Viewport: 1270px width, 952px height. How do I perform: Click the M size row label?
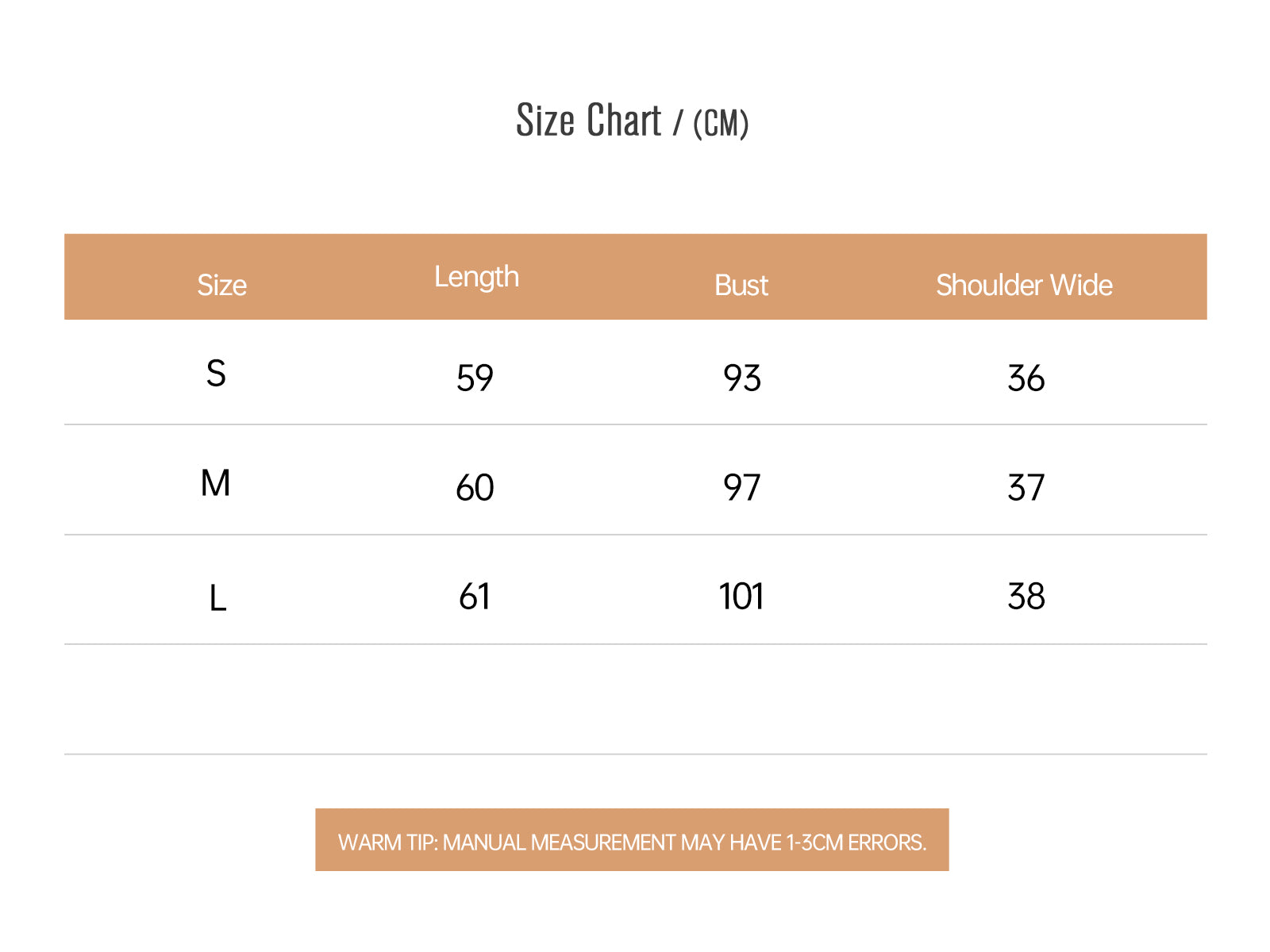coord(215,482)
